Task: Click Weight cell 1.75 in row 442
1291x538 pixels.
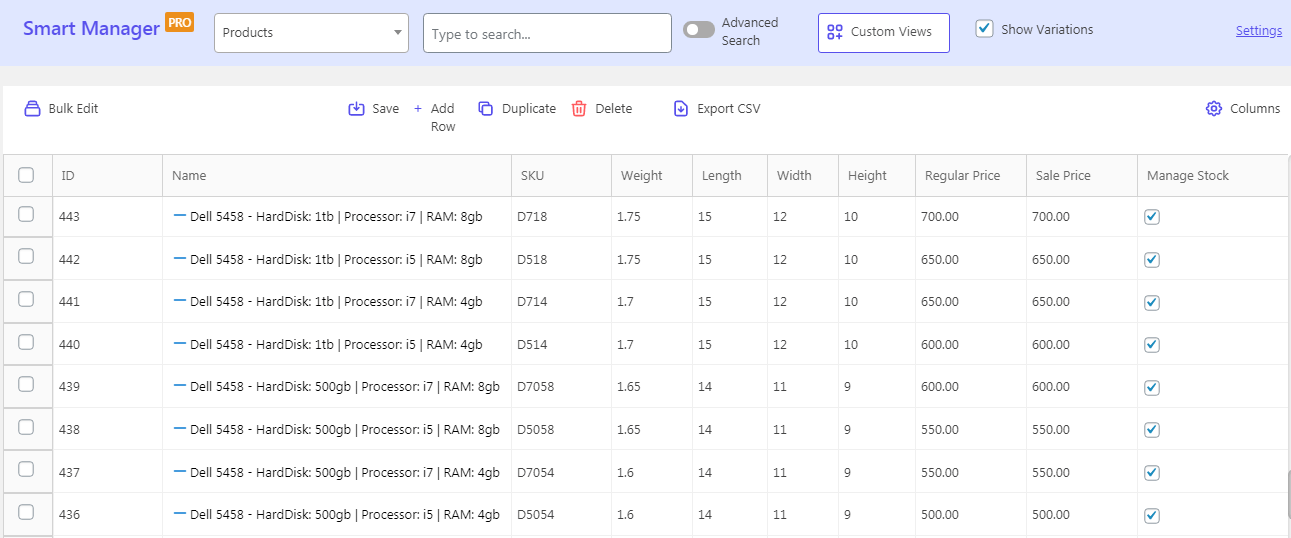Action: click(x=652, y=260)
